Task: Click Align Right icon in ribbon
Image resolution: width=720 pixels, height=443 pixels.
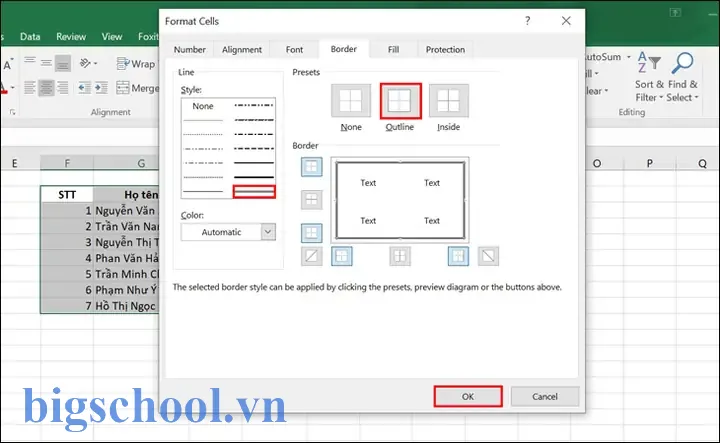Action: pyautogui.click(x=63, y=87)
